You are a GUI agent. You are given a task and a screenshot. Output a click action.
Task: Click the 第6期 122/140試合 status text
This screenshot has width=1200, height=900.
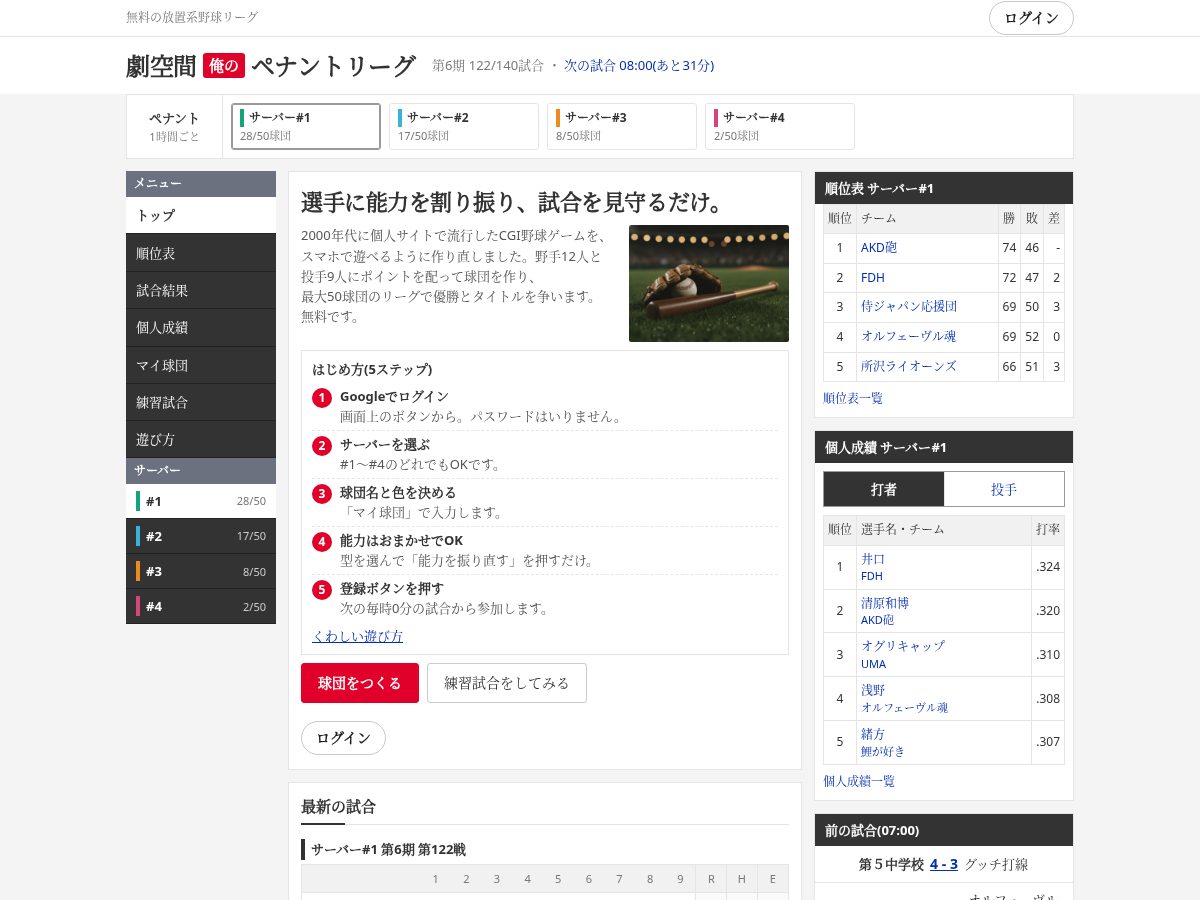coord(488,65)
